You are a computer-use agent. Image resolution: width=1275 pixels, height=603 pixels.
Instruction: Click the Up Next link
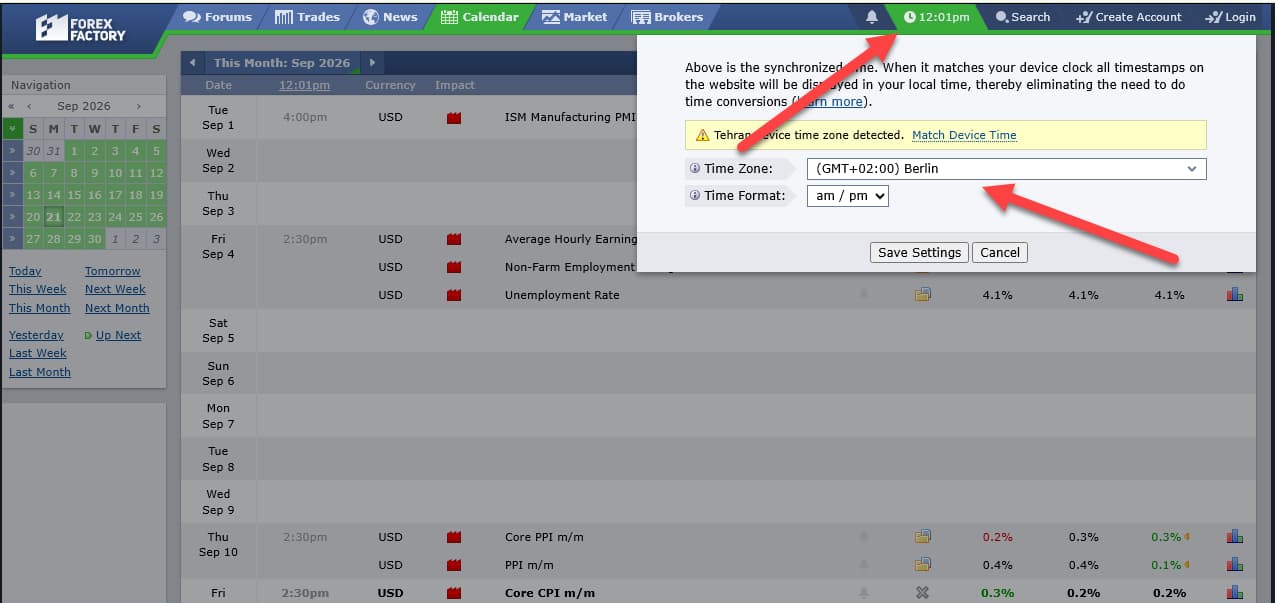click(x=118, y=335)
